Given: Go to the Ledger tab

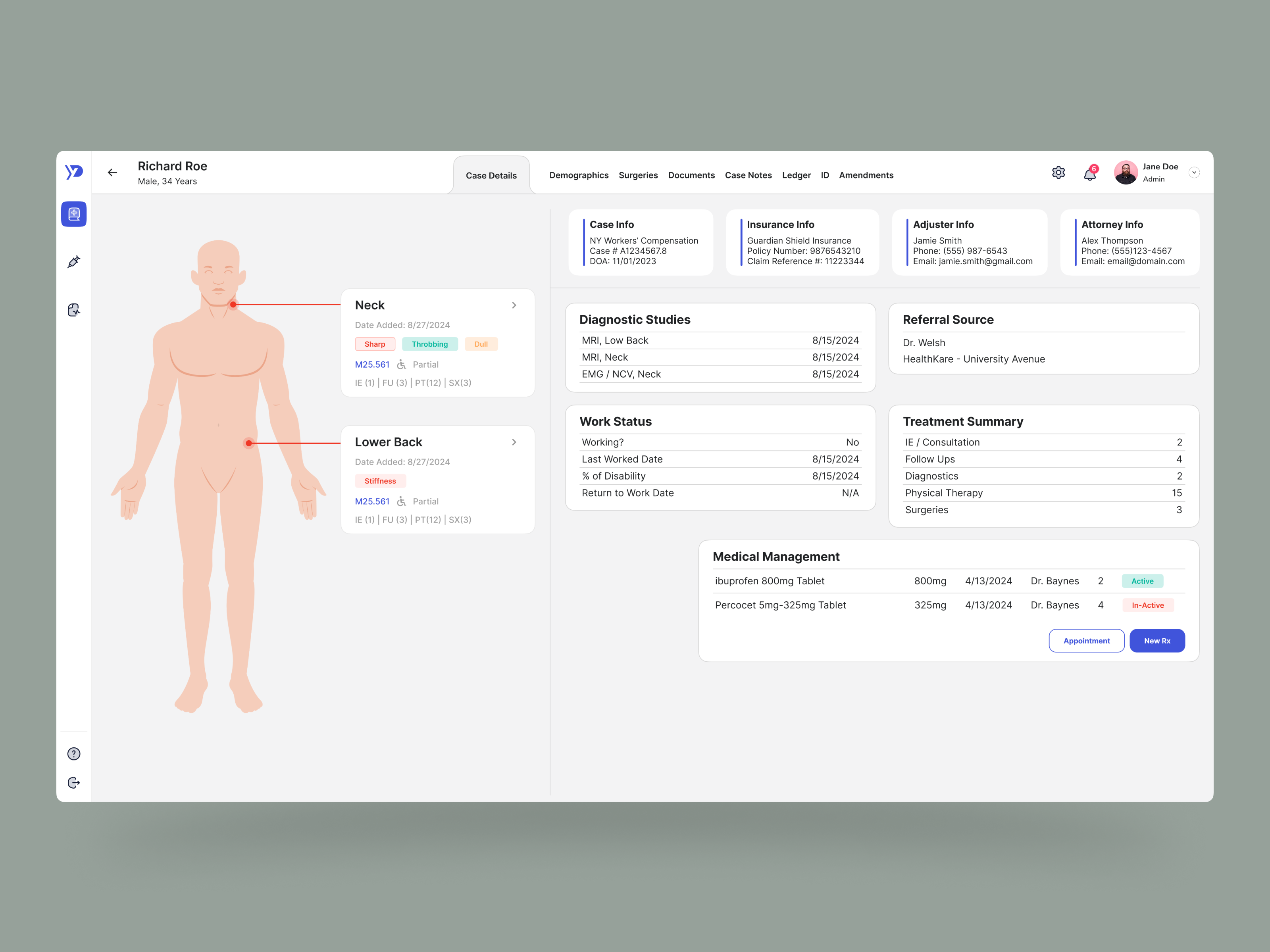Looking at the screenshot, I should 796,175.
